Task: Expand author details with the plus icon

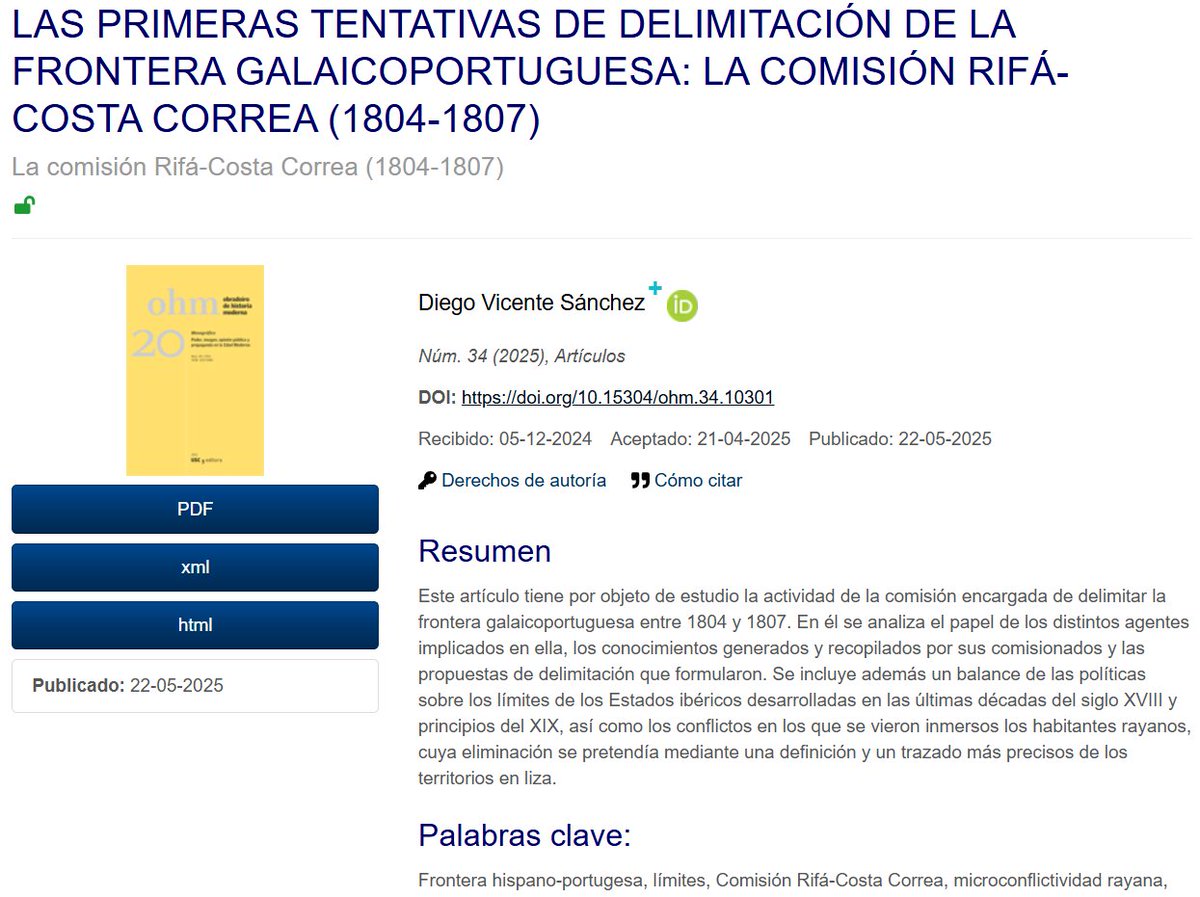Action: [x=655, y=289]
